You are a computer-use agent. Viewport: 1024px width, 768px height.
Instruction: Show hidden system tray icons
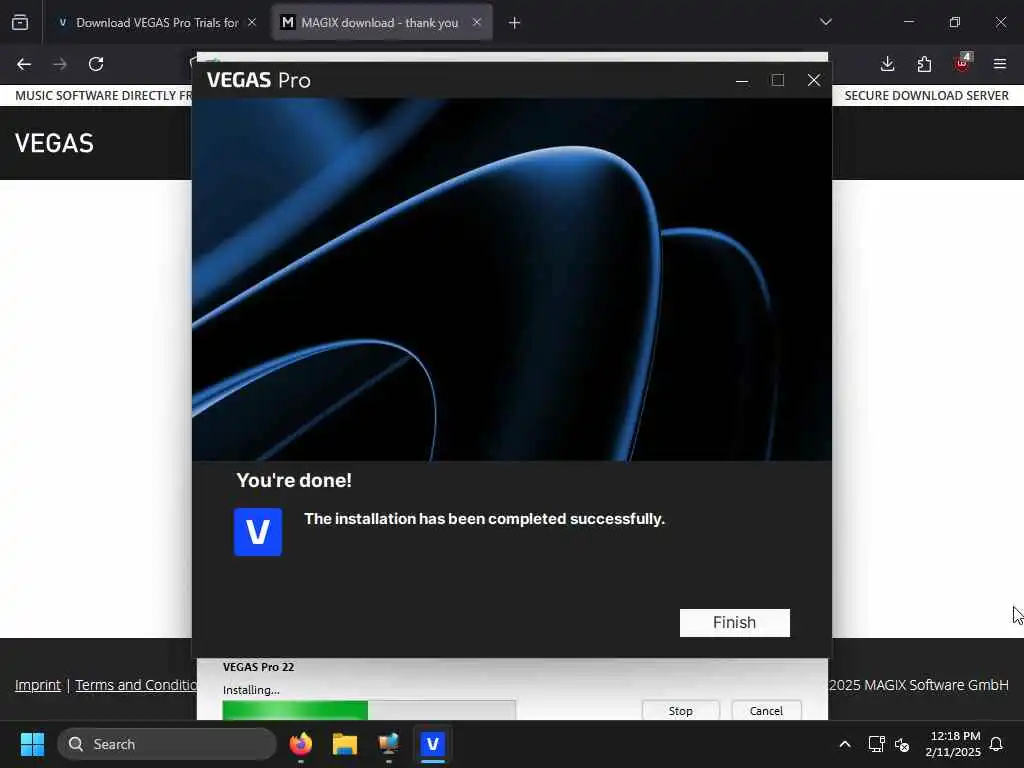(844, 744)
